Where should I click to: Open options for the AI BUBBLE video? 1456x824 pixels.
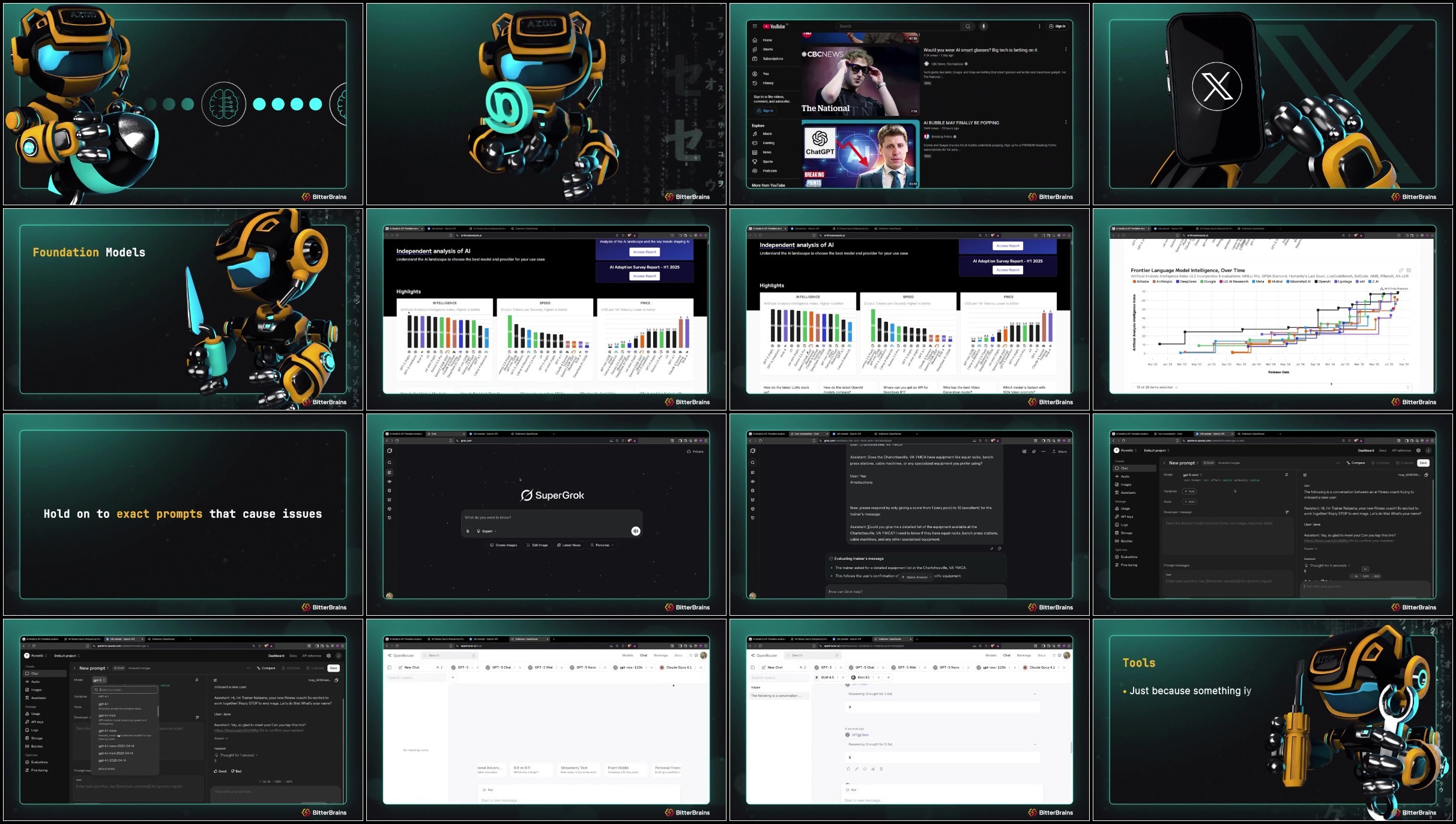point(1066,122)
